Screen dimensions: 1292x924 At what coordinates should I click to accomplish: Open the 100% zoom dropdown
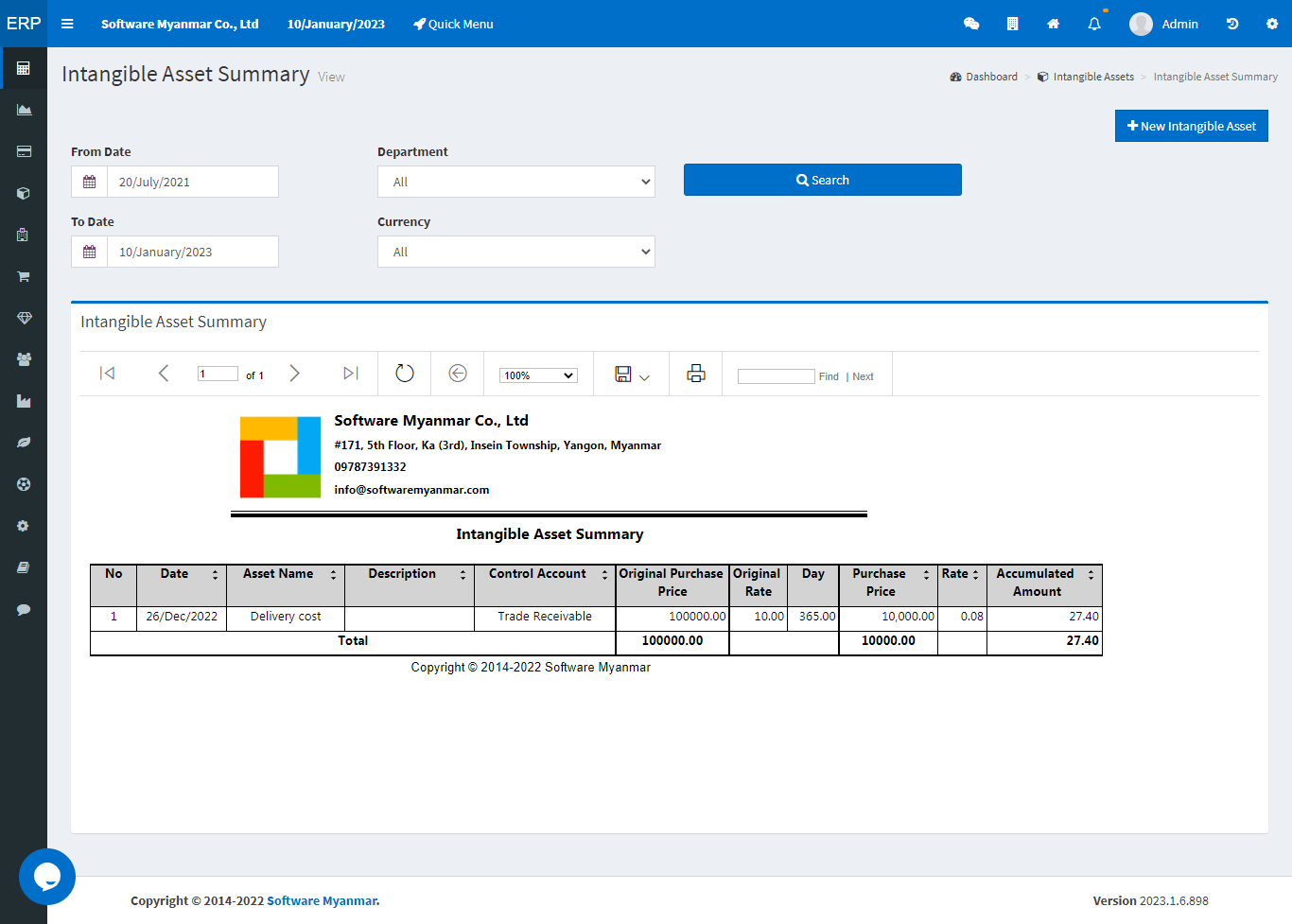point(538,375)
